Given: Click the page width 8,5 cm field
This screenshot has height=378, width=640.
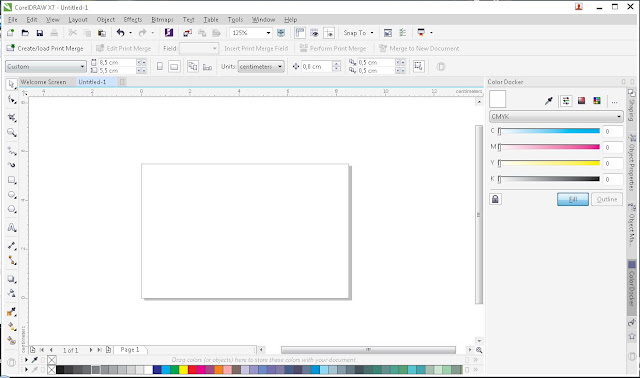Looking at the screenshot, I should click(x=116, y=62).
